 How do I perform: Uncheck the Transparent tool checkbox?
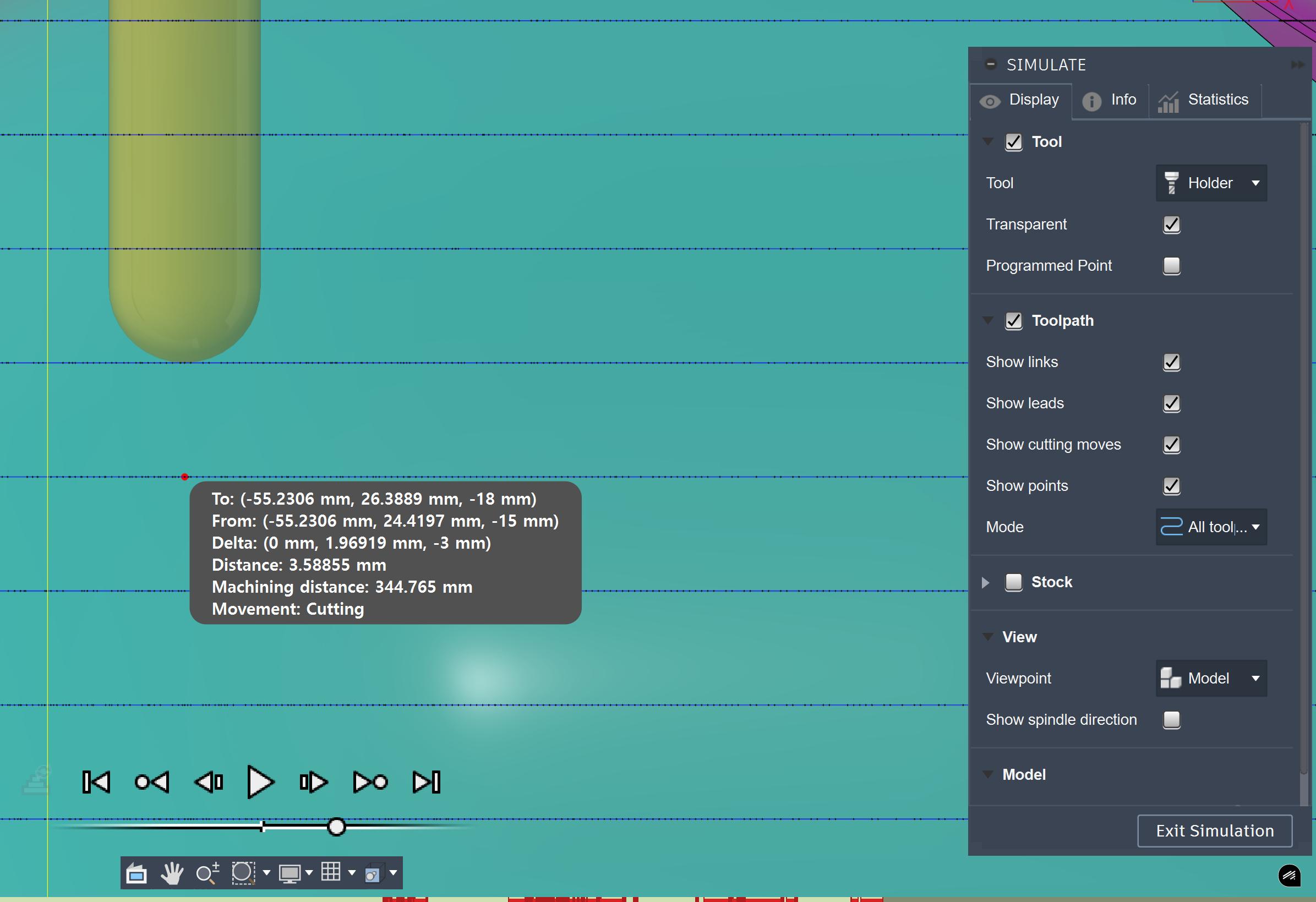click(x=1171, y=224)
